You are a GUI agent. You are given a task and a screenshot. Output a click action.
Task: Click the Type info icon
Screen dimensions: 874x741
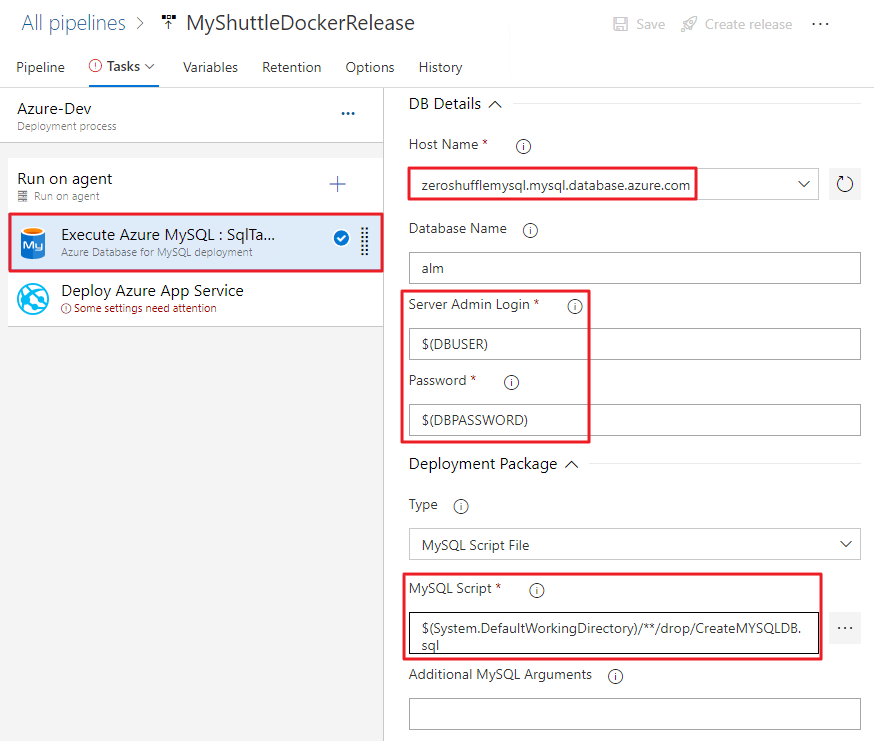coord(461,506)
